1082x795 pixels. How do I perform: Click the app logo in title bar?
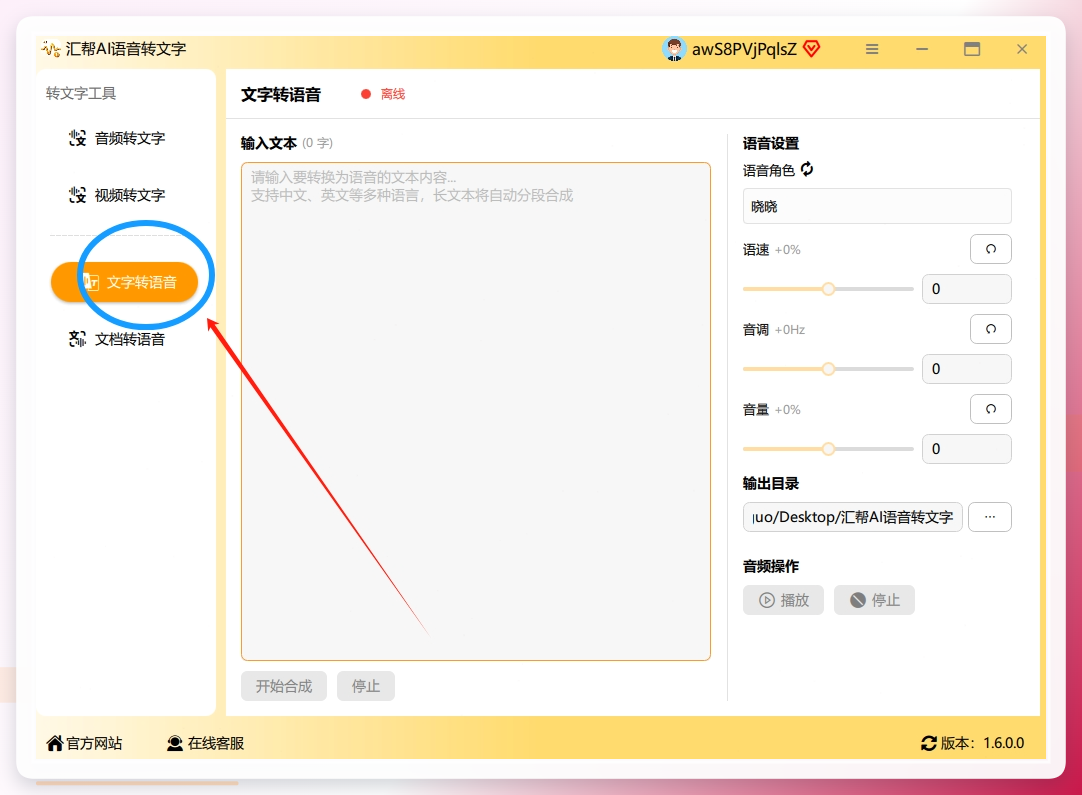click(x=50, y=49)
